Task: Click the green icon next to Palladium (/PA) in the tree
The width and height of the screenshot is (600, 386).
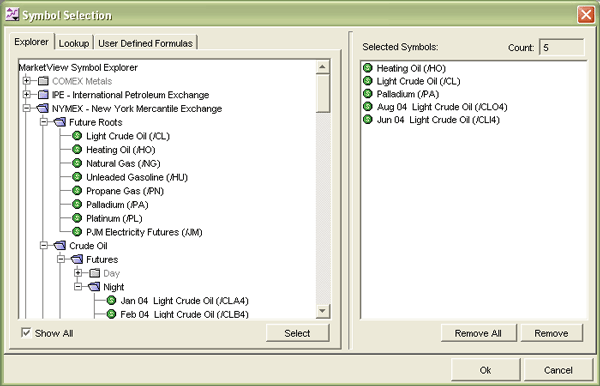Action: click(77, 204)
